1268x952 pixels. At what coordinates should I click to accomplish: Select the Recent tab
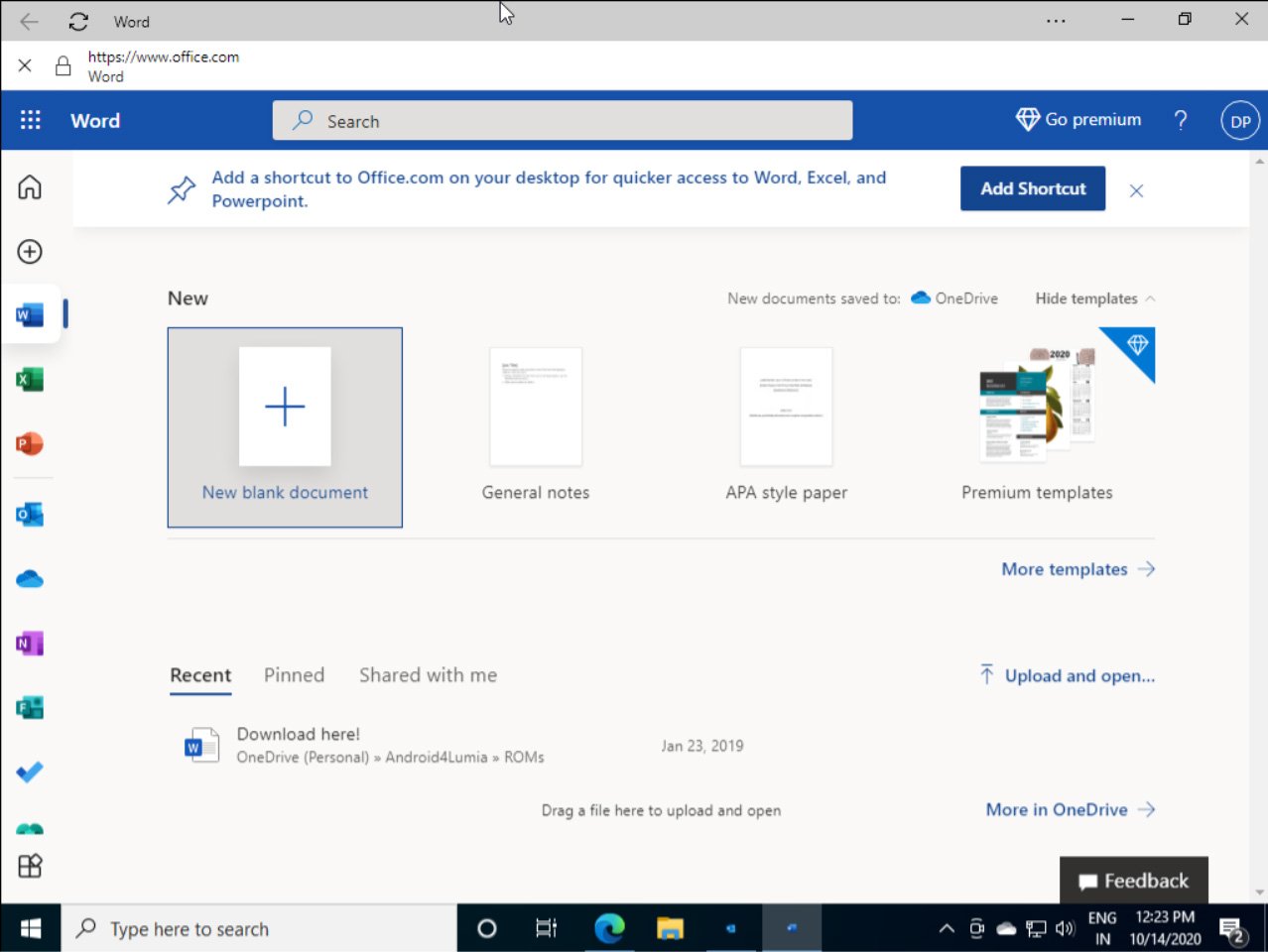point(200,675)
